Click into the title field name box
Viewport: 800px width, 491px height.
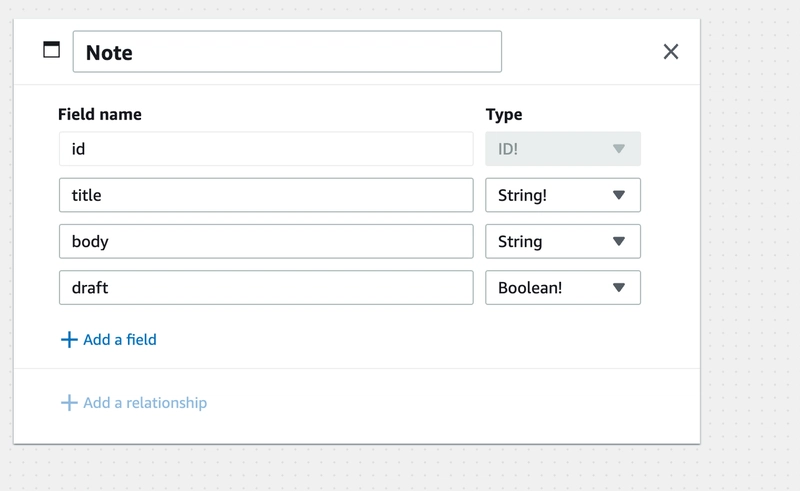coord(266,195)
